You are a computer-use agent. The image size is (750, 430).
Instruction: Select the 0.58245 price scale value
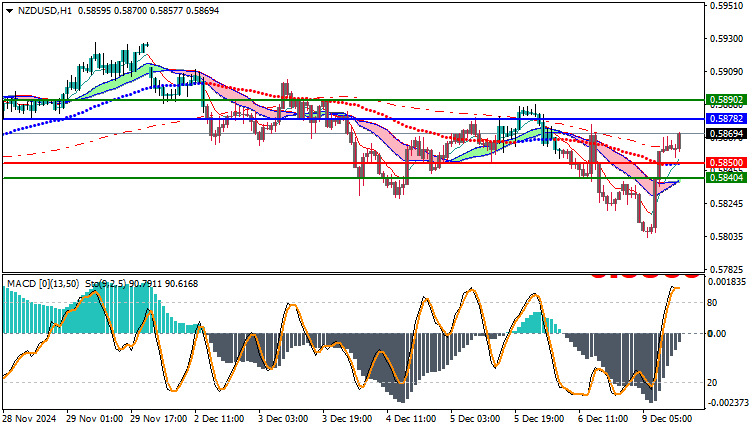(727, 204)
